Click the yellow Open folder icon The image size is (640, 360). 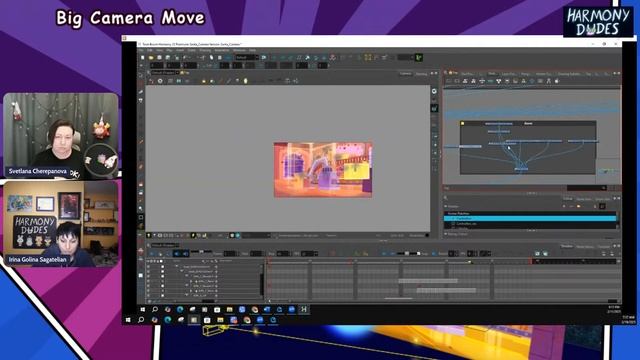(x=151, y=58)
